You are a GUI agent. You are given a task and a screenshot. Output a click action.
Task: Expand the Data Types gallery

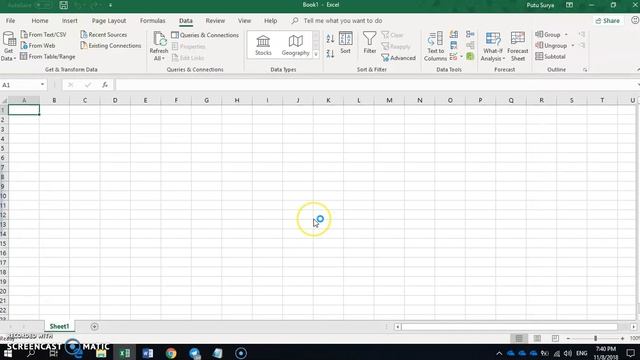316,54
